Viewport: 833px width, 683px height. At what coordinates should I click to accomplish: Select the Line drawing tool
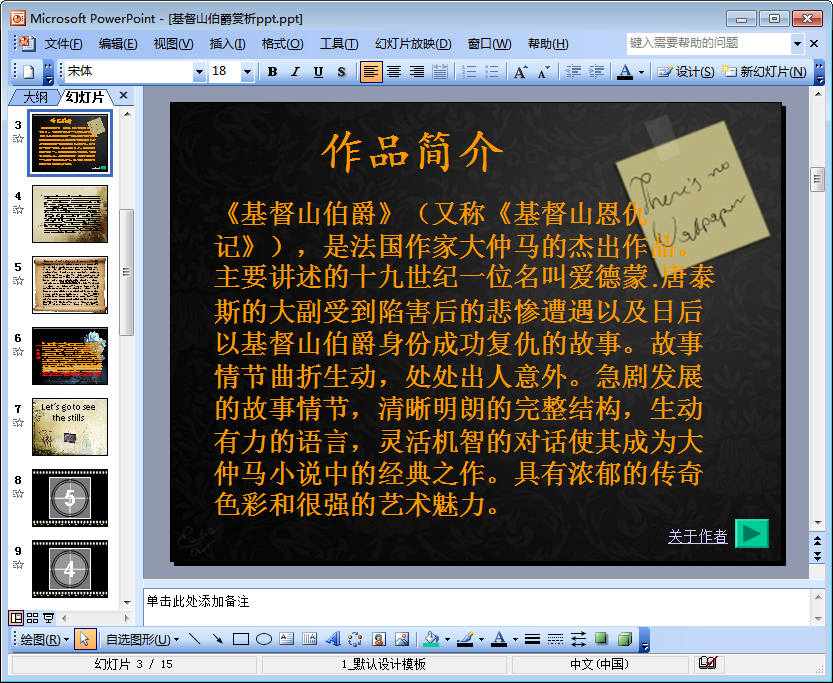click(194, 639)
